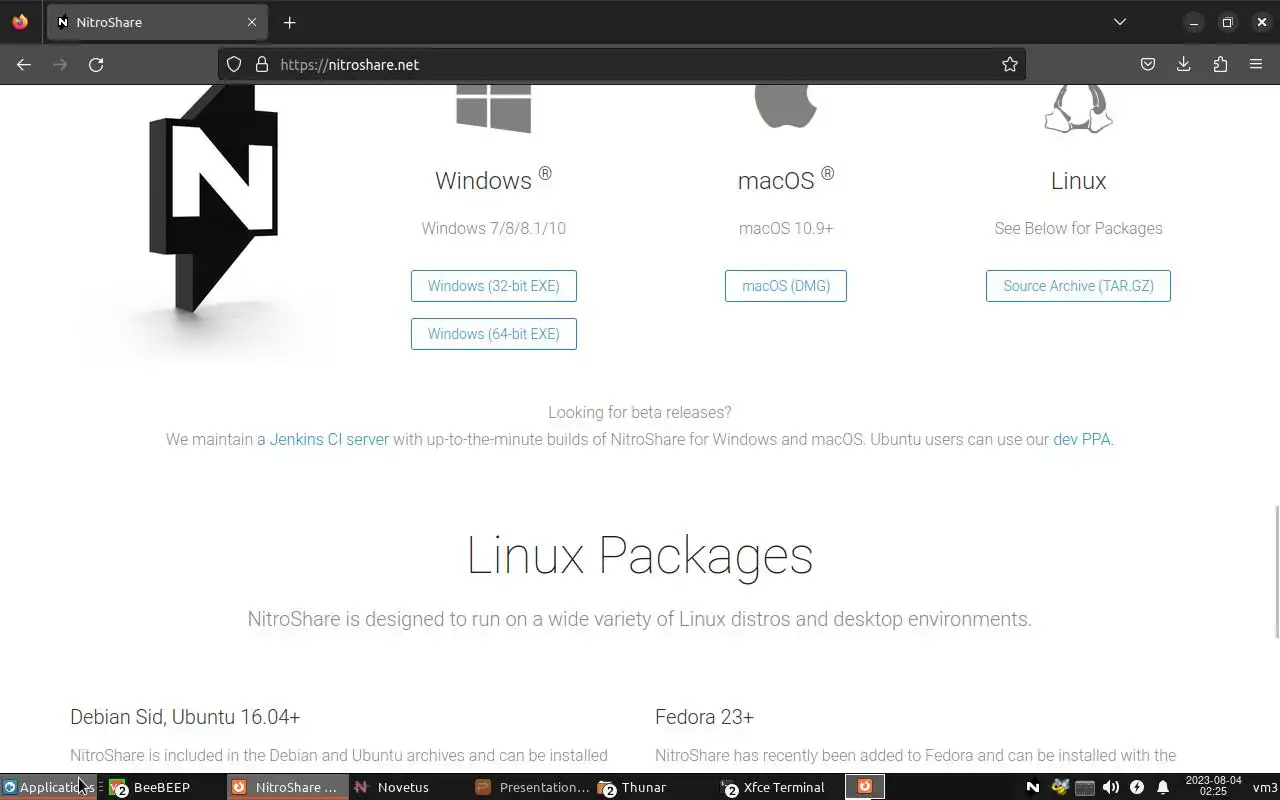Open the dev PPA link

pyautogui.click(x=1081, y=439)
